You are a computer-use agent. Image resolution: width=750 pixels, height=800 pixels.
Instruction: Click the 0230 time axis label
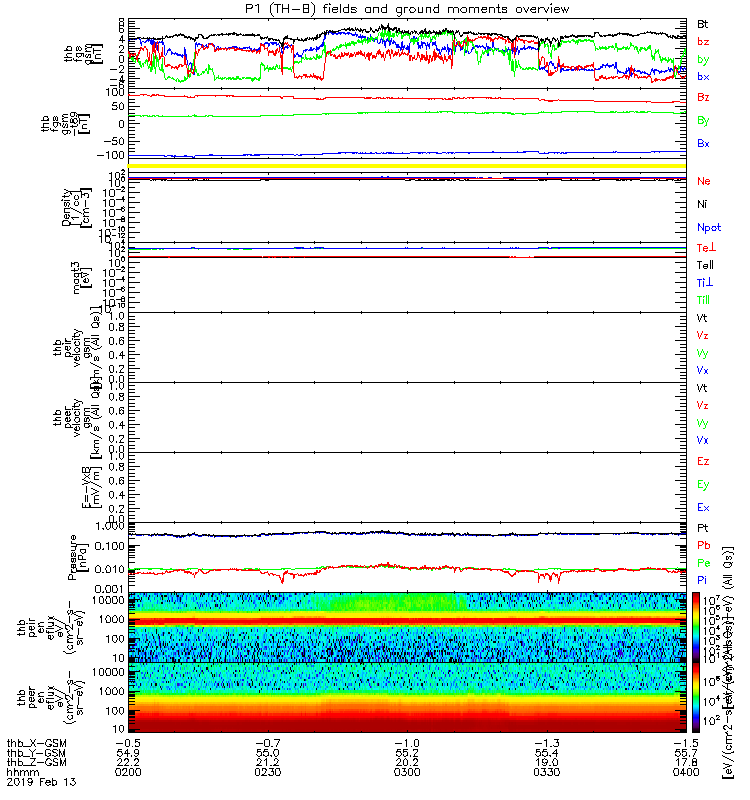[x=267, y=772]
